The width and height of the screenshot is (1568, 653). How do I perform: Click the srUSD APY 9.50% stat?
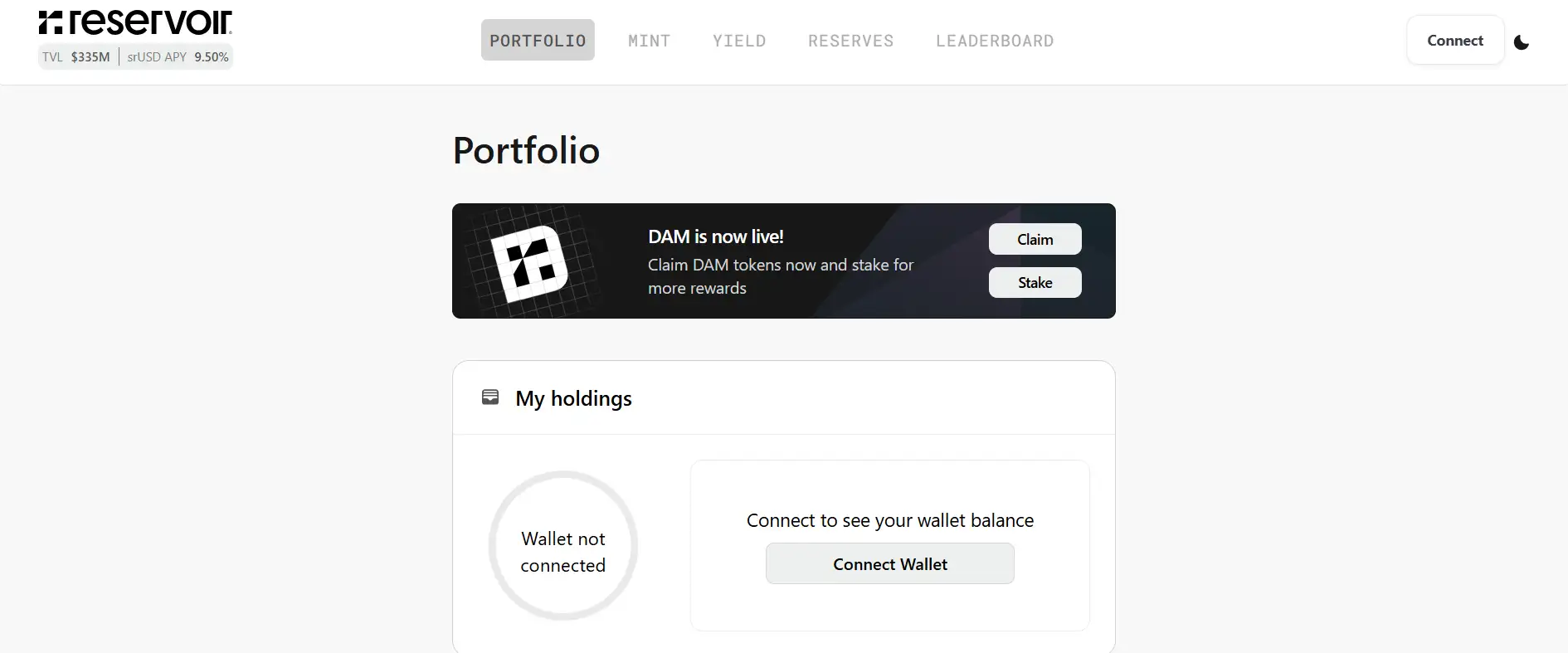tap(178, 57)
